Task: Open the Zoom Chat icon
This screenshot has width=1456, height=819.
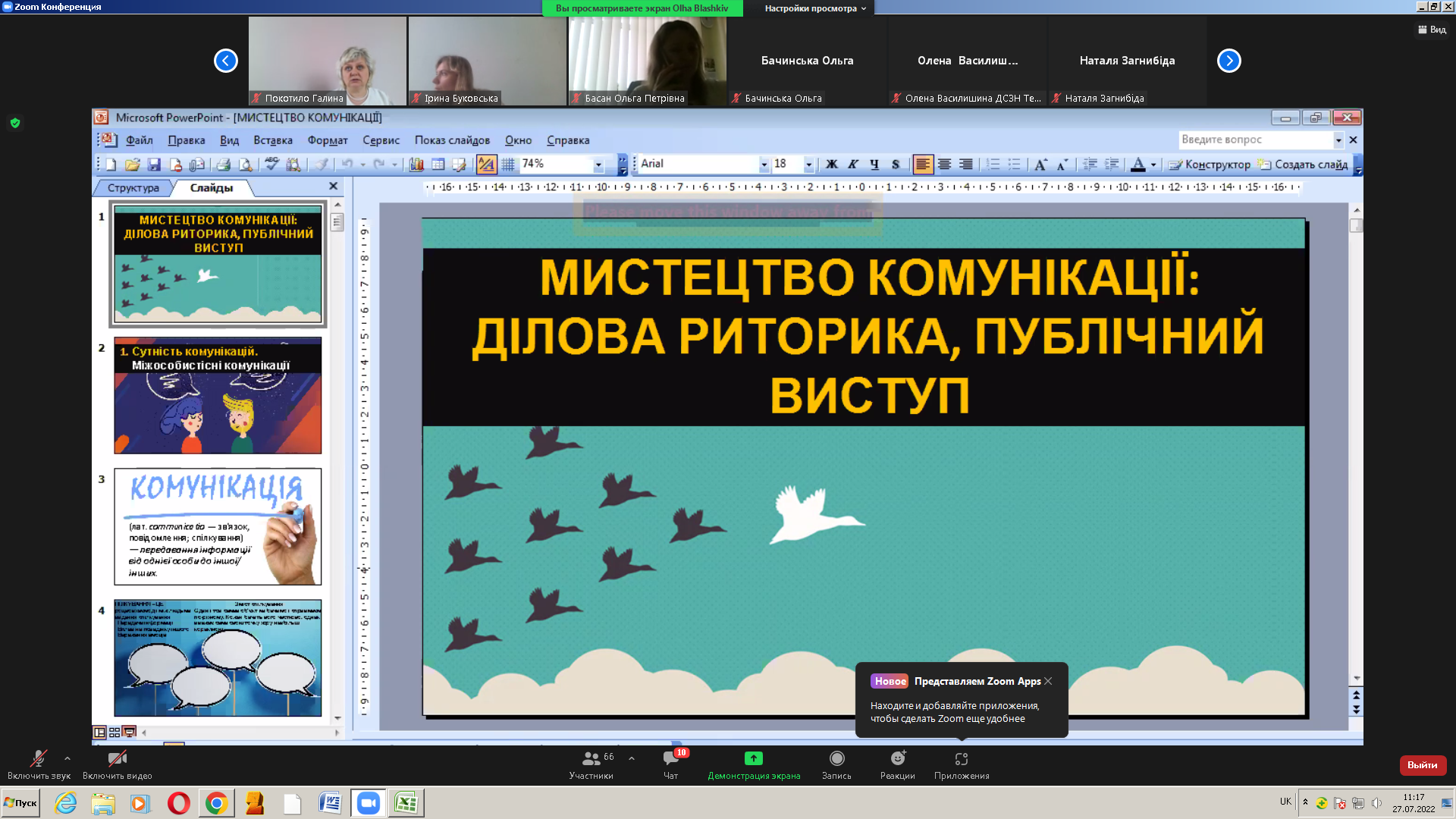Action: click(671, 759)
